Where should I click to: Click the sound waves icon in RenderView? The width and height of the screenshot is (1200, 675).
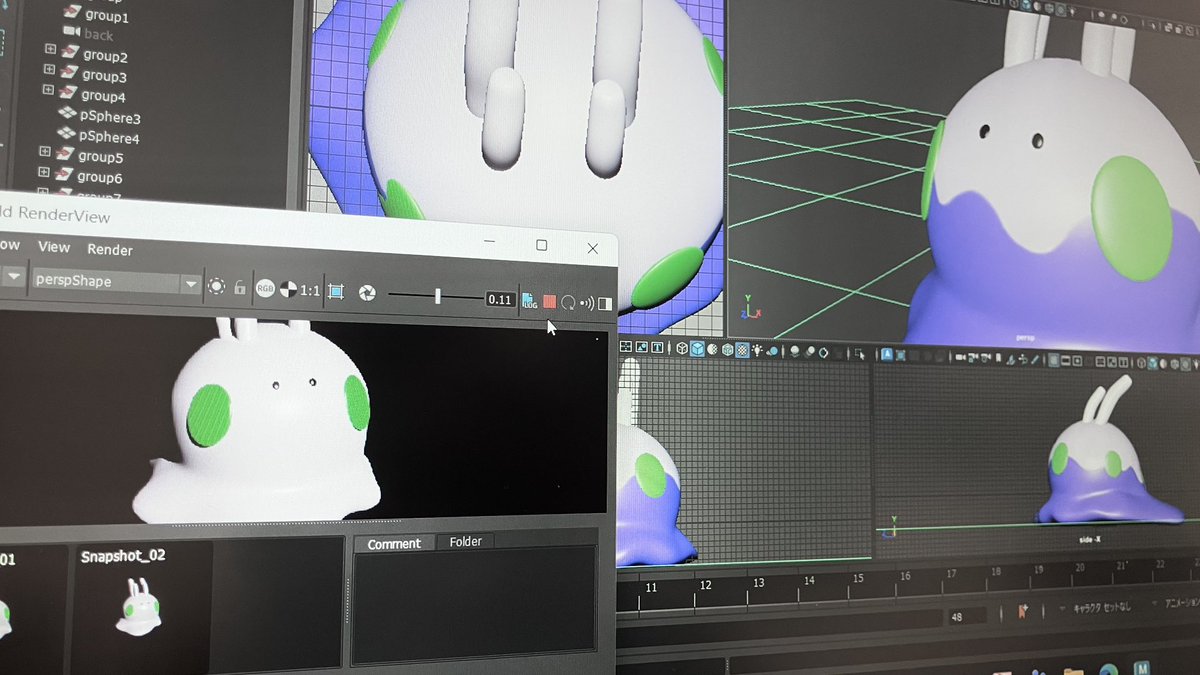(587, 303)
